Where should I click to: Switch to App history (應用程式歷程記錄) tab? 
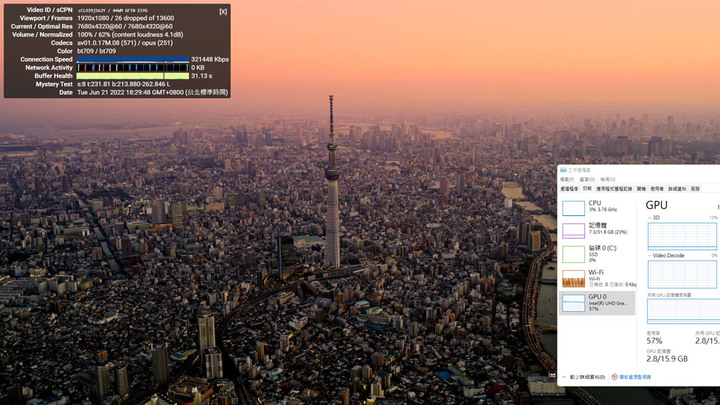pos(614,189)
